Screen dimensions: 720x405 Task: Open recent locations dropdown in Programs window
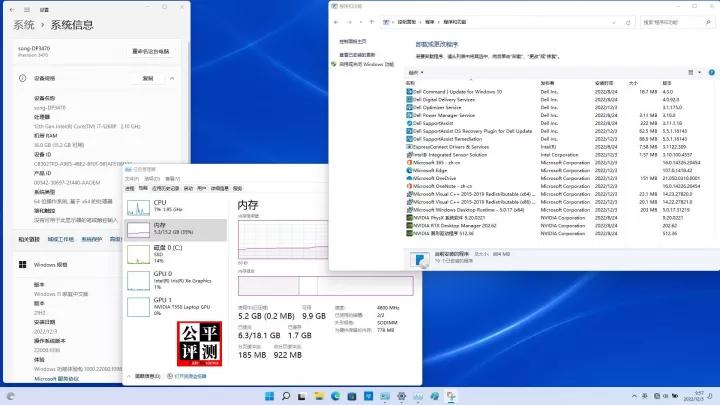point(361,22)
